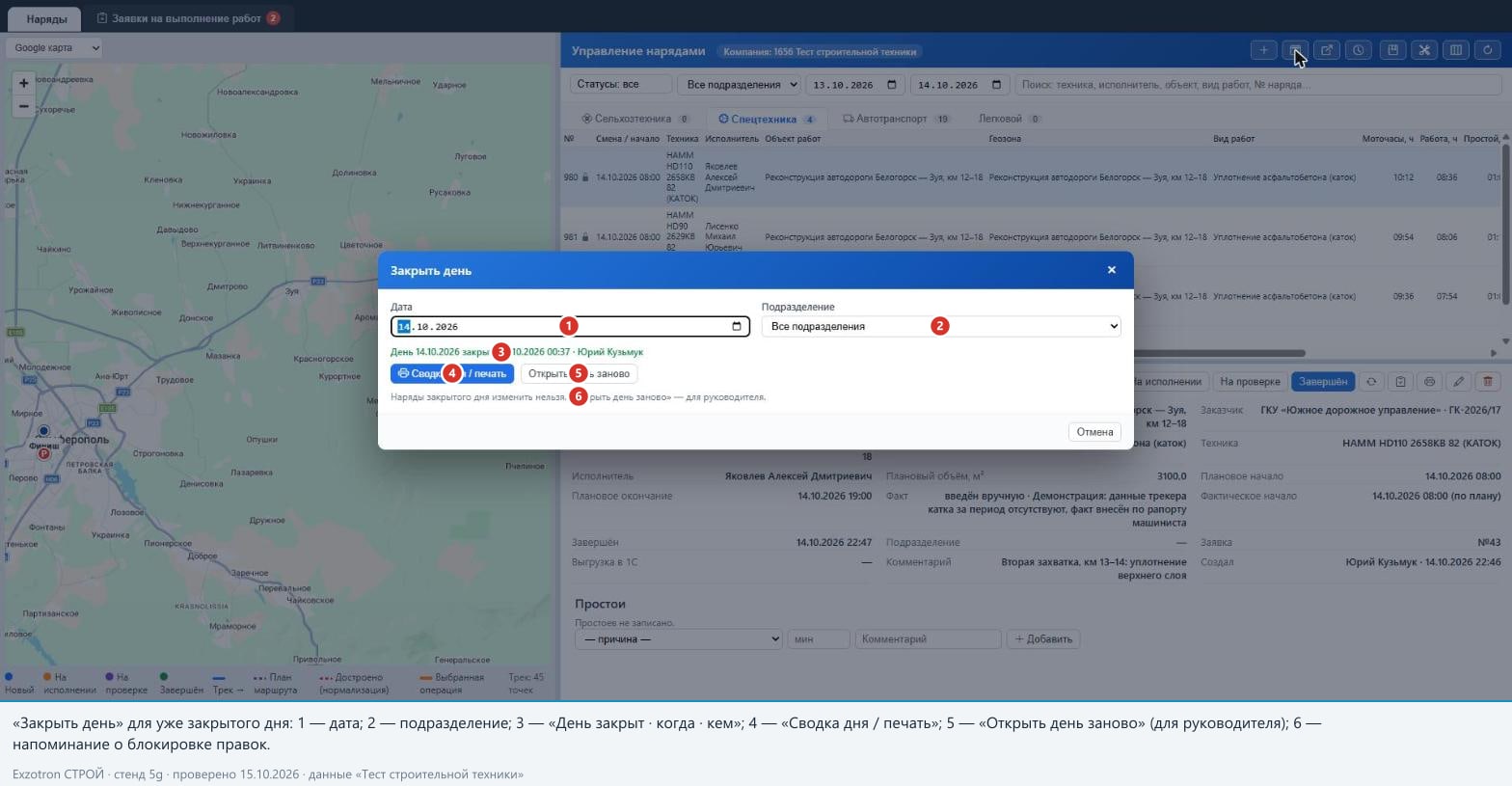The width and height of the screenshot is (1512, 786).
Task: Click the plus icon to add a work order
Action: [x=1263, y=50]
